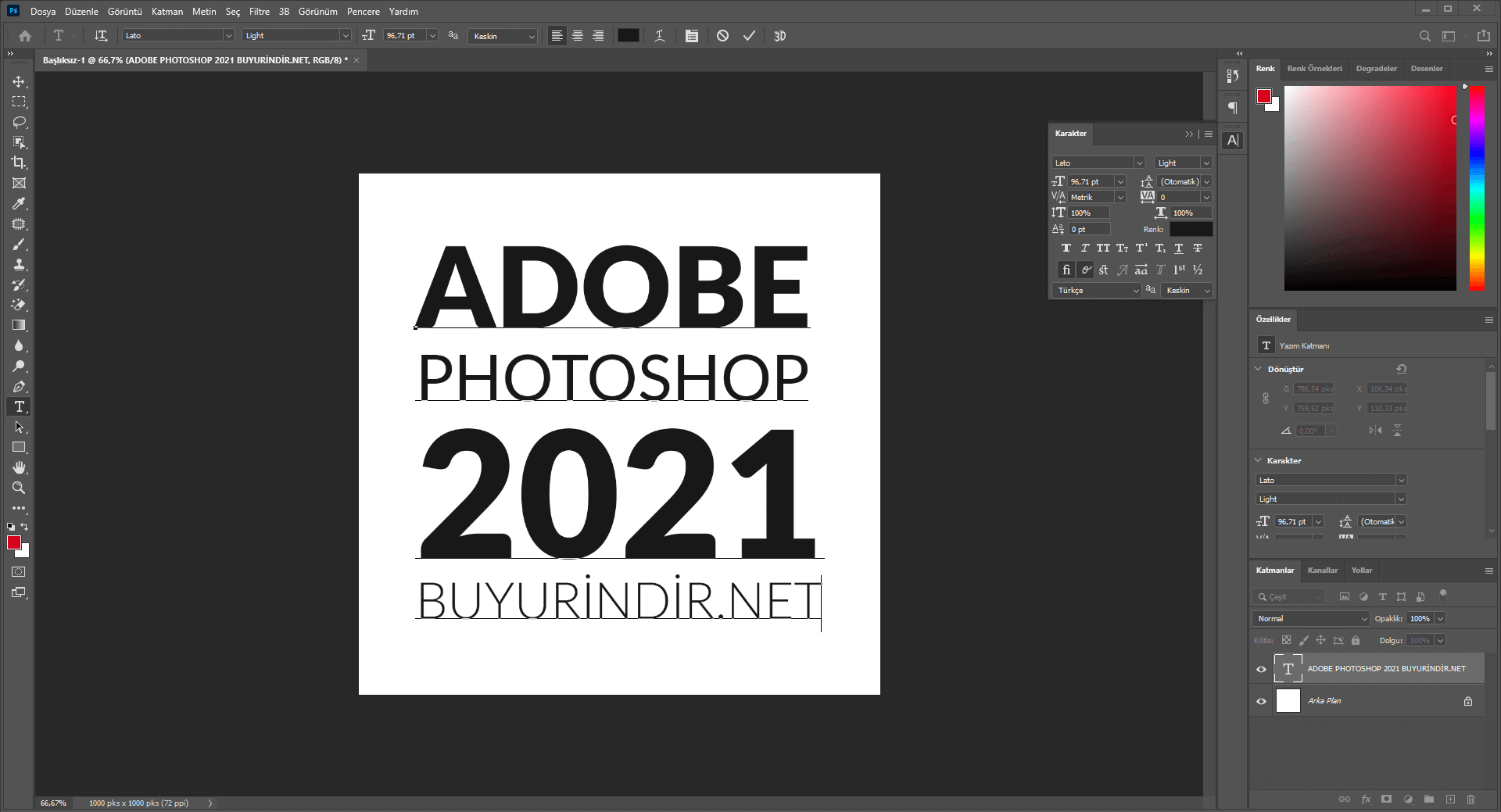The height and width of the screenshot is (812, 1501).
Task: Toggle strikethrough in Karakter panel
Action: pyautogui.click(x=1198, y=248)
